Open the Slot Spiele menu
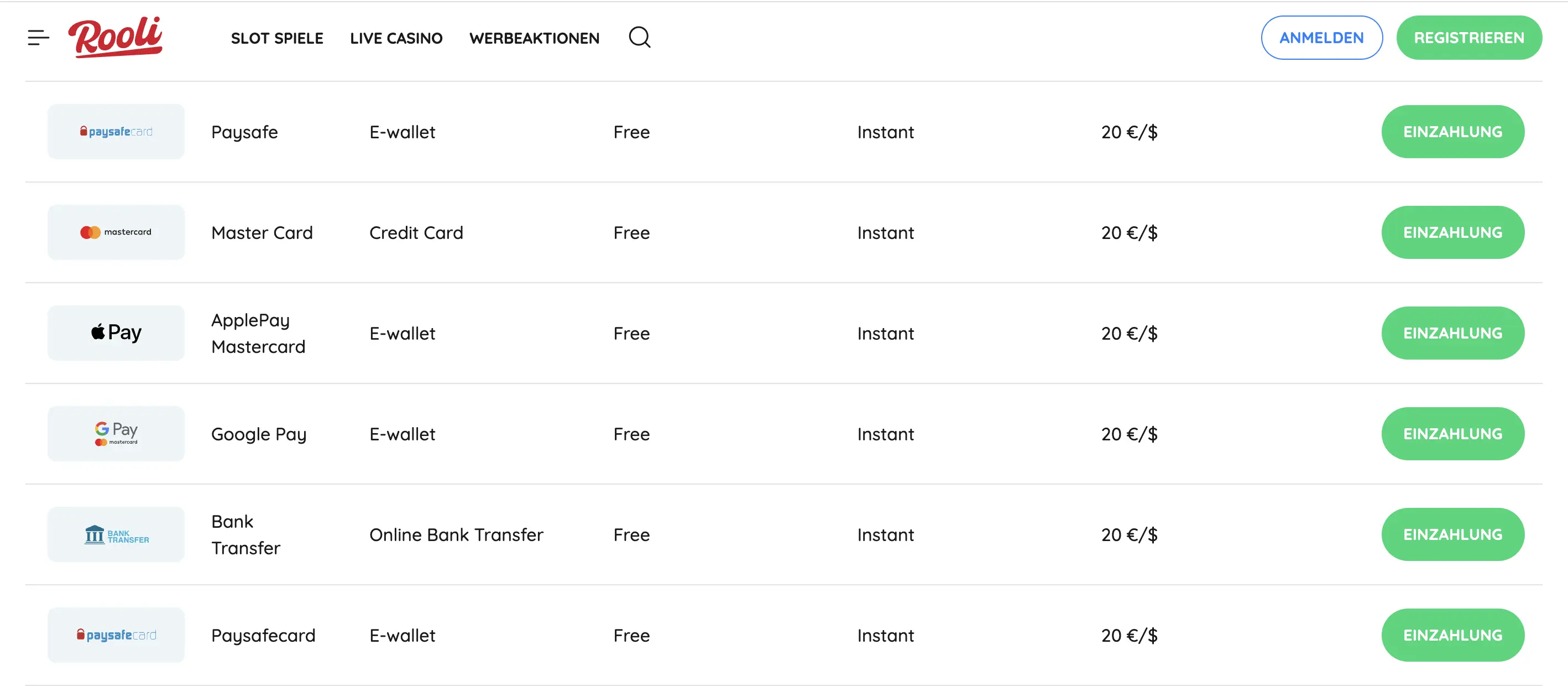Screen dimensions: 1568x686 coord(277,38)
